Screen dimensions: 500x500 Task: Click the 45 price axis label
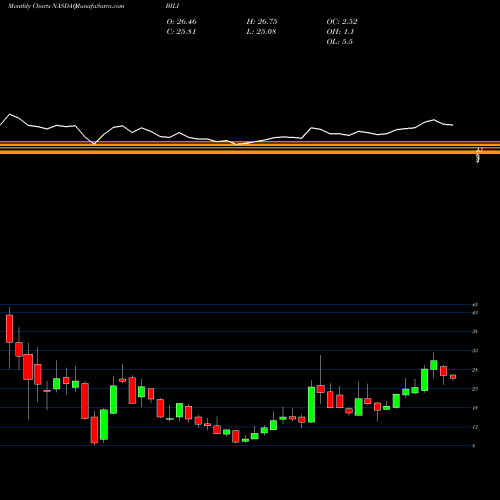[x=475, y=305]
